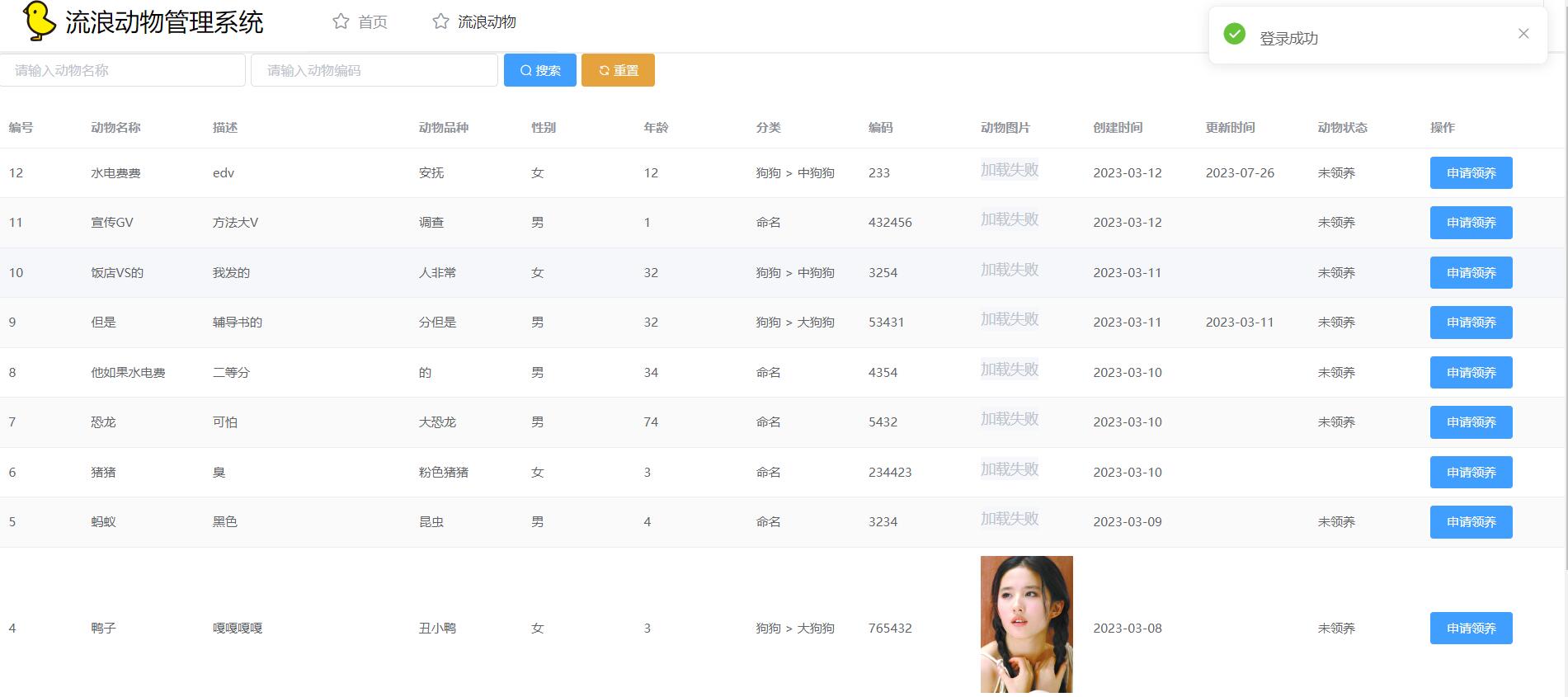Image resolution: width=1568 pixels, height=697 pixels.
Task: Click the orange 重置 button
Action: [x=618, y=70]
